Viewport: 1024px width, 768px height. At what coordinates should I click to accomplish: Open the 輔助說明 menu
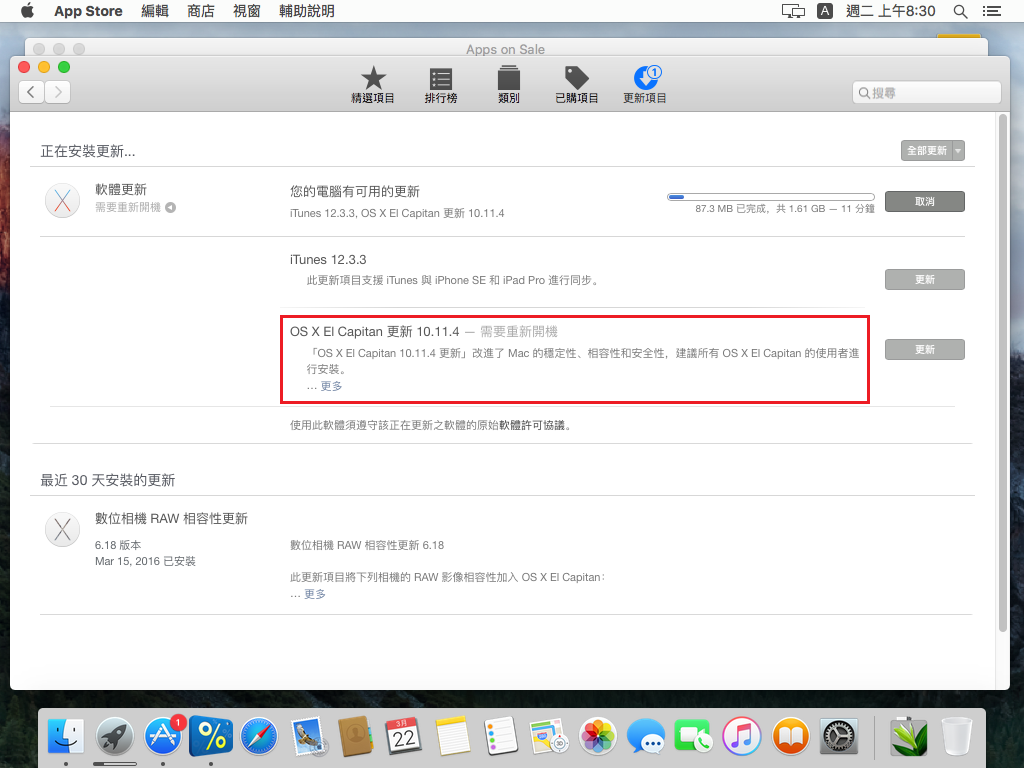tap(306, 11)
